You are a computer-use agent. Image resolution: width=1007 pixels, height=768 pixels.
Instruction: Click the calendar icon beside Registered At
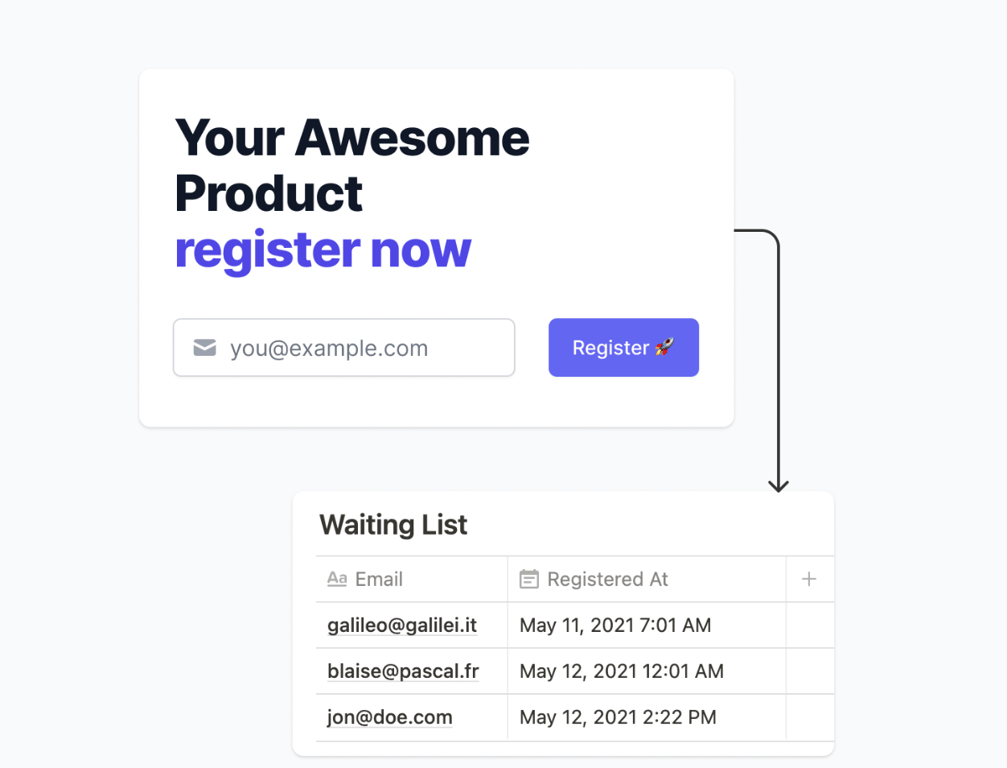tap(529, 579)
